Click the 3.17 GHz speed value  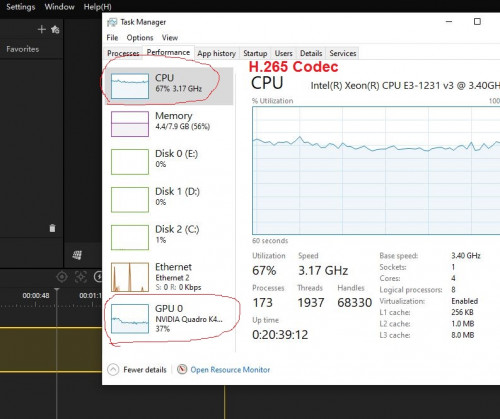(323, 270)
